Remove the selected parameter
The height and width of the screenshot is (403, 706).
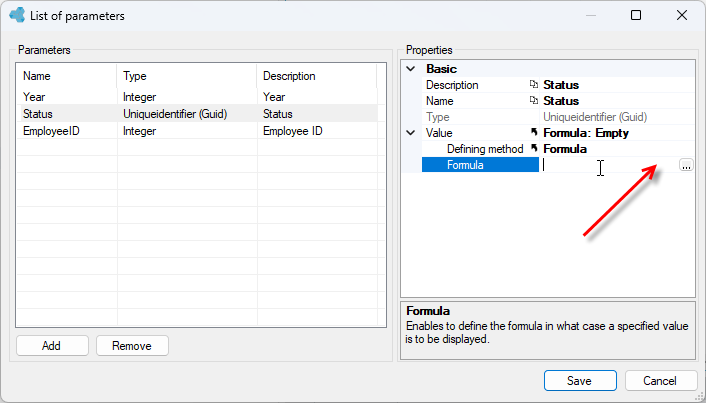pos(132,345)
